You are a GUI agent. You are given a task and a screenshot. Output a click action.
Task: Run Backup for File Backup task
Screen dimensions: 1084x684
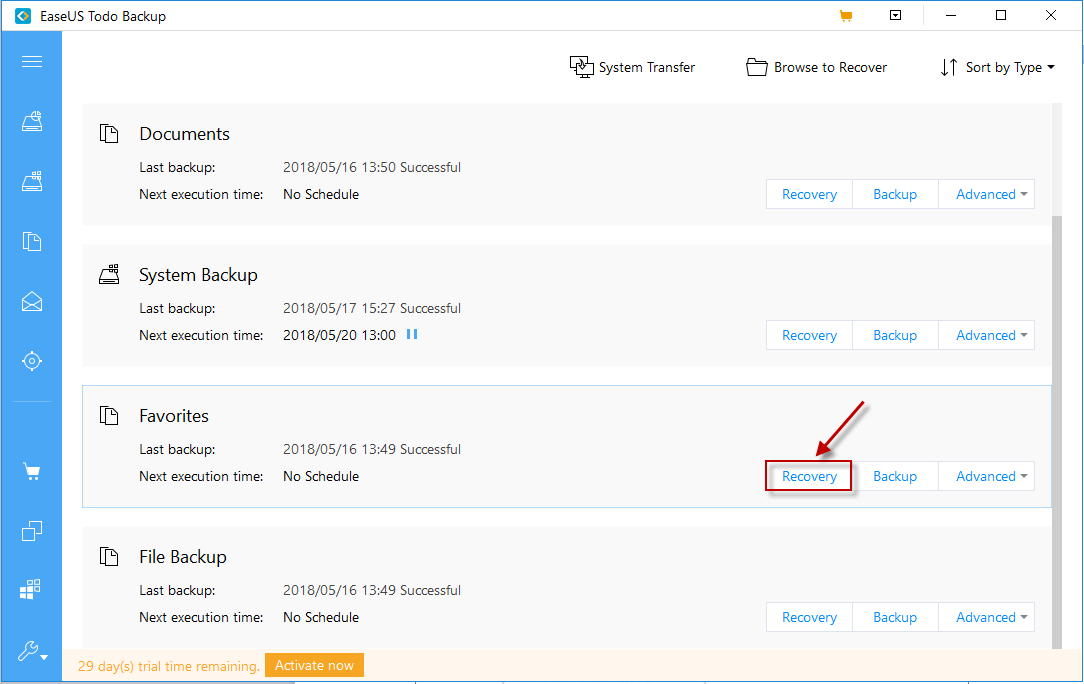[895, 618]
